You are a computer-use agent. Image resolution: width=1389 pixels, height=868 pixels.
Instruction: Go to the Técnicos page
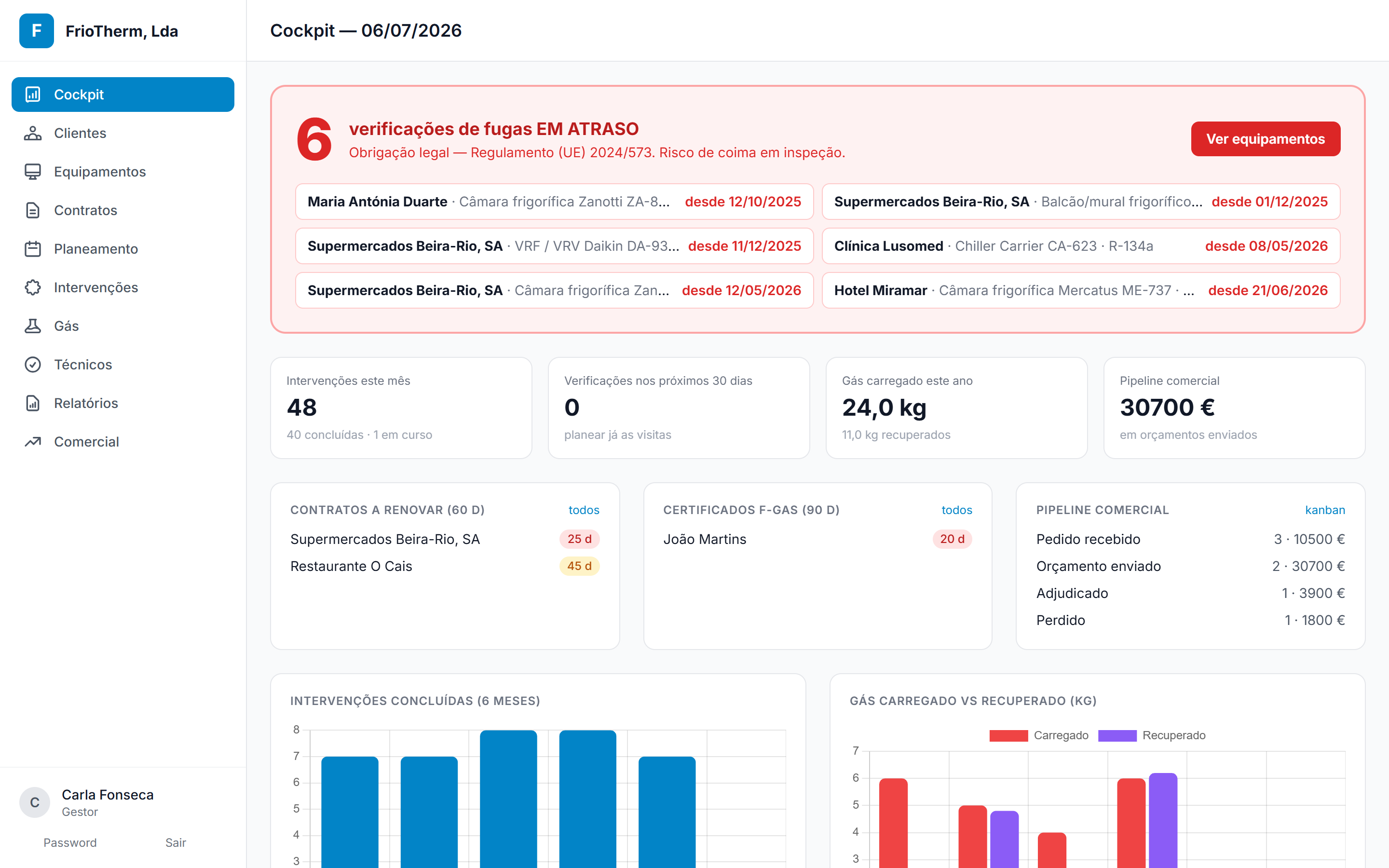pos(123,364)
